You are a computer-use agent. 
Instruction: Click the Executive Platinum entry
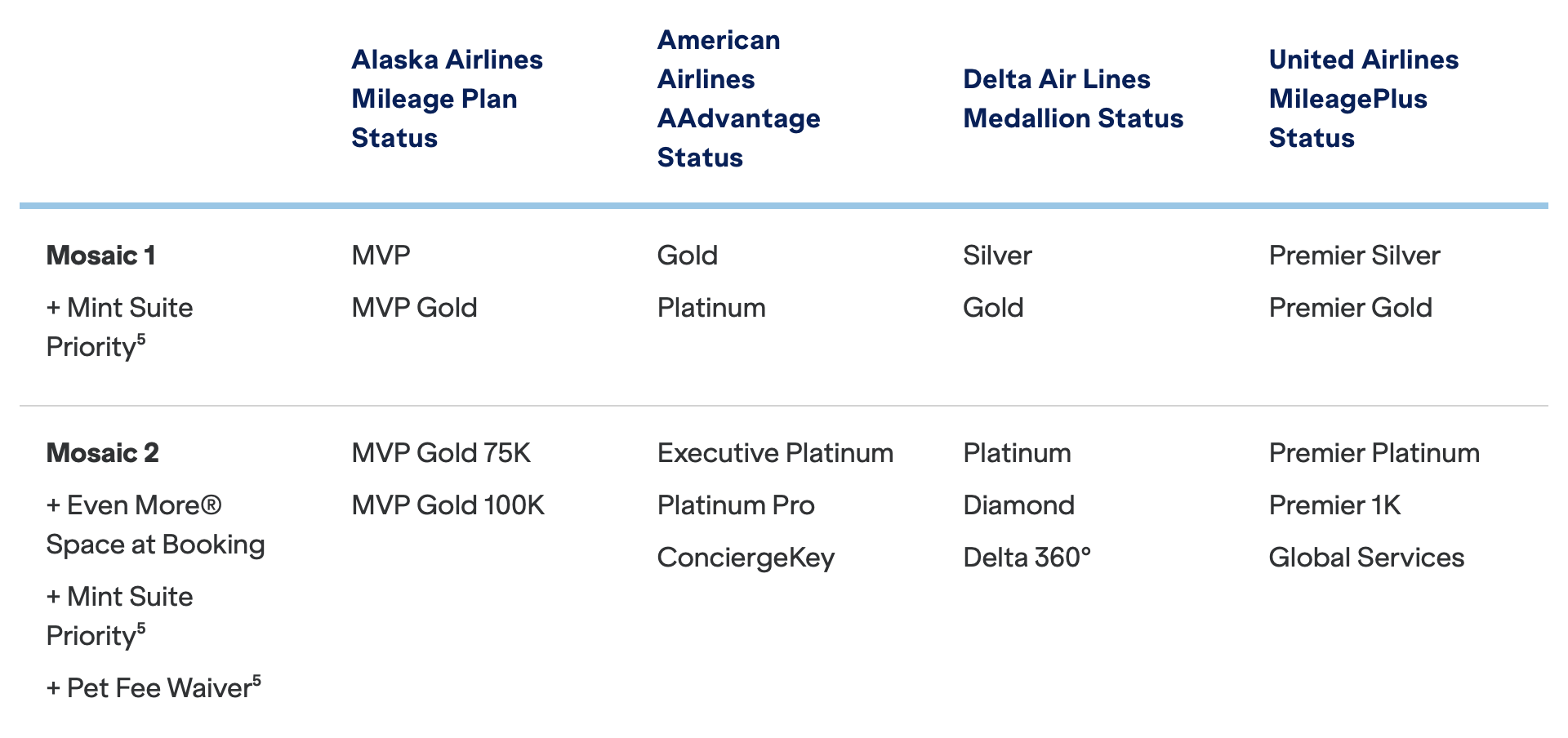coord(775,453)
